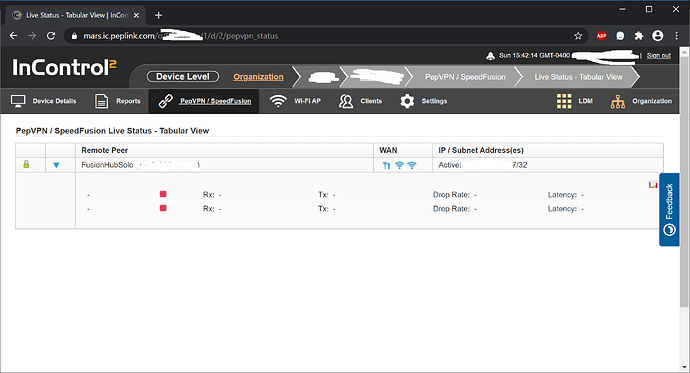Click the green lock icon for FusionHubSolo

tap(26, 165)
